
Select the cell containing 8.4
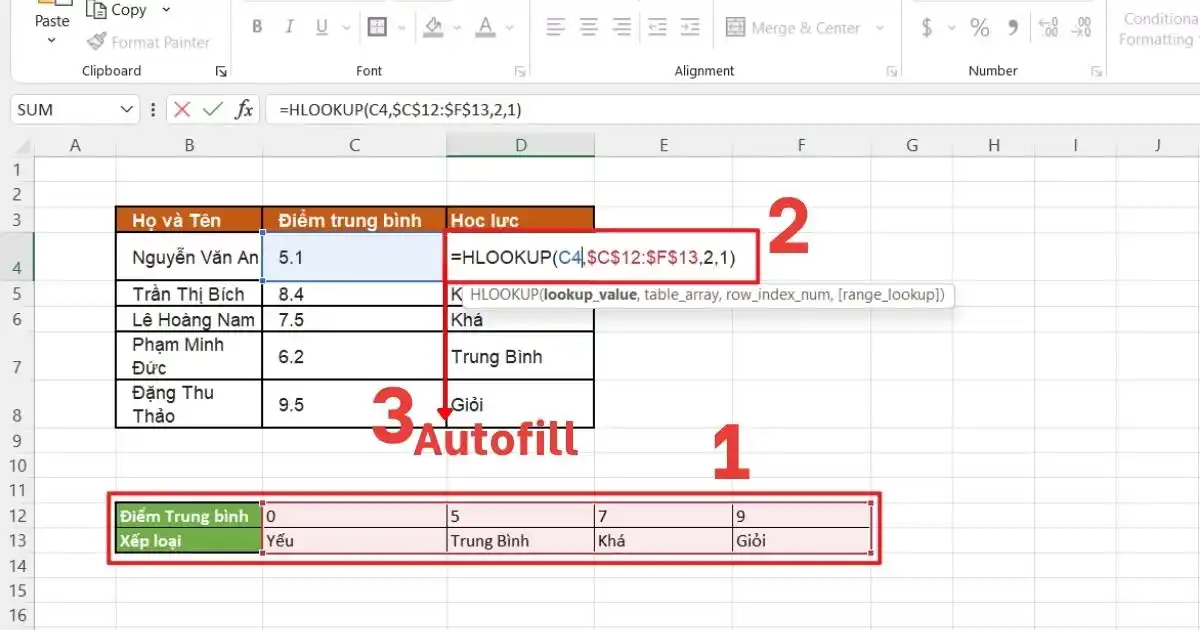click(x=354, y=294)
